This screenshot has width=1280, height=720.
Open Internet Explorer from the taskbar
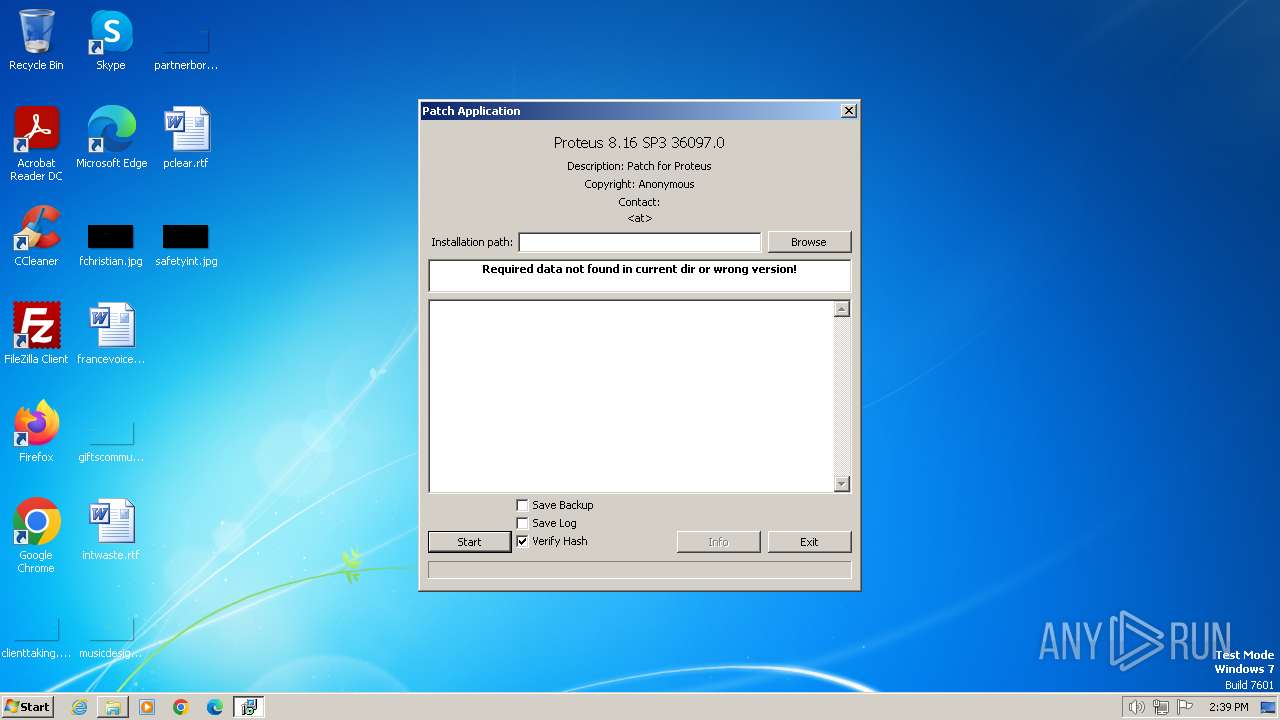(x=79, y=707)
